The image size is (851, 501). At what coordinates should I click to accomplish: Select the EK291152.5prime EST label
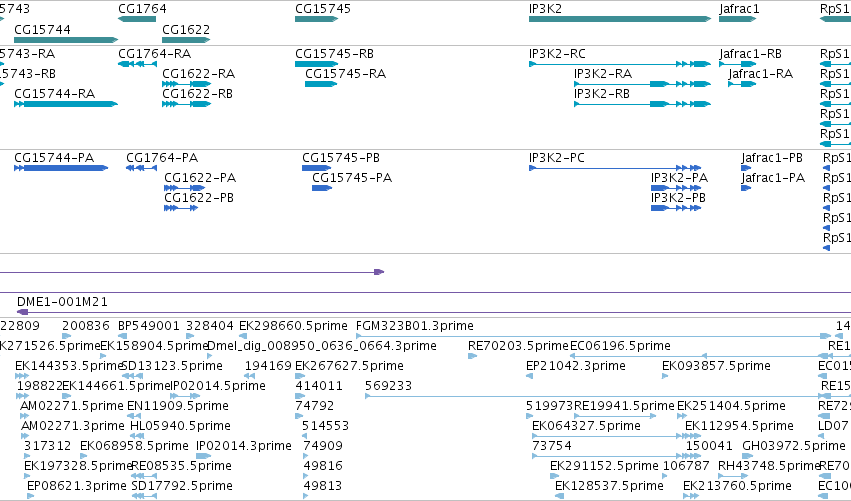tap(604, 466)
